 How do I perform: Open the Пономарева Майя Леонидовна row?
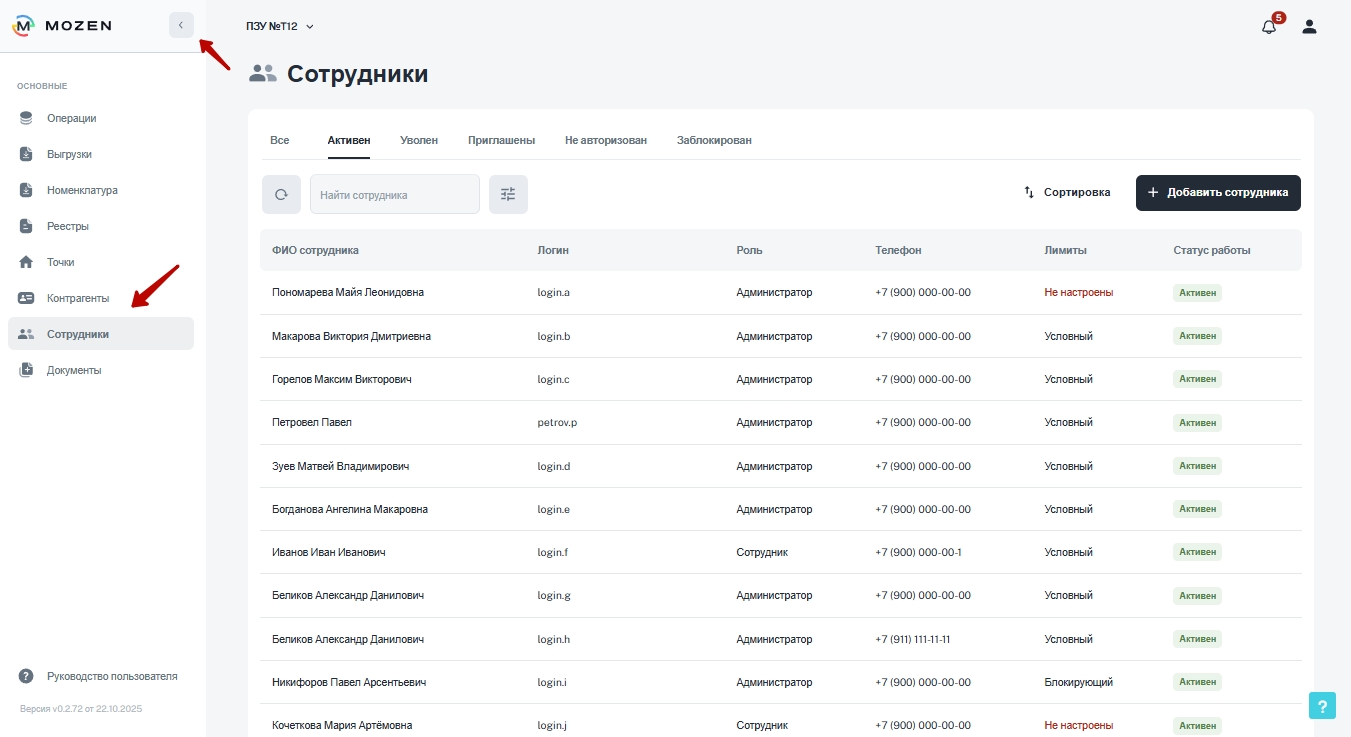tap(348, 292)
